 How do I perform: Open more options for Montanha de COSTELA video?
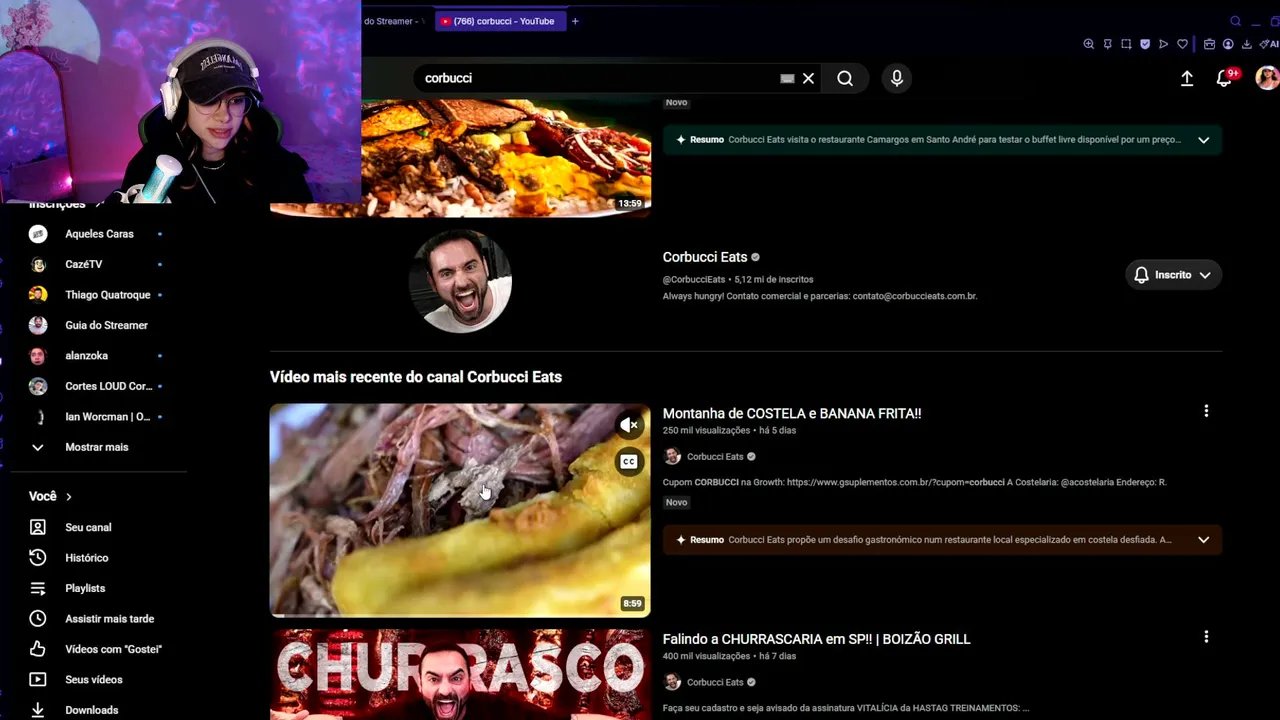coord(1206,411)
